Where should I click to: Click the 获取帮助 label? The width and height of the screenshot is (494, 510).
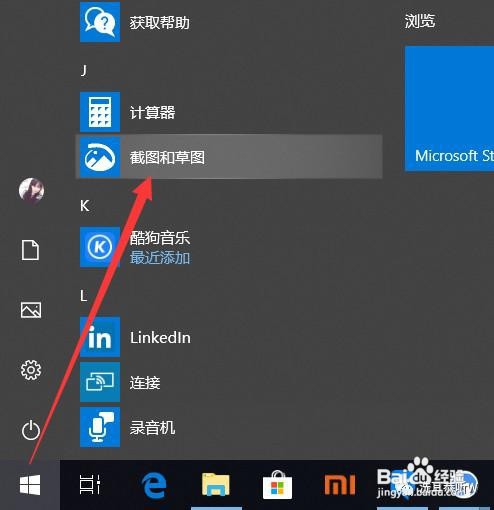160,23
